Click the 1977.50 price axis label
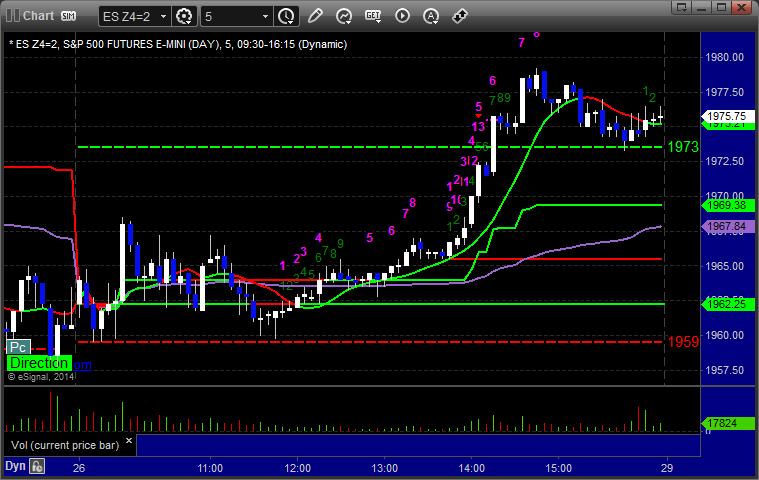 pos(725,92)
